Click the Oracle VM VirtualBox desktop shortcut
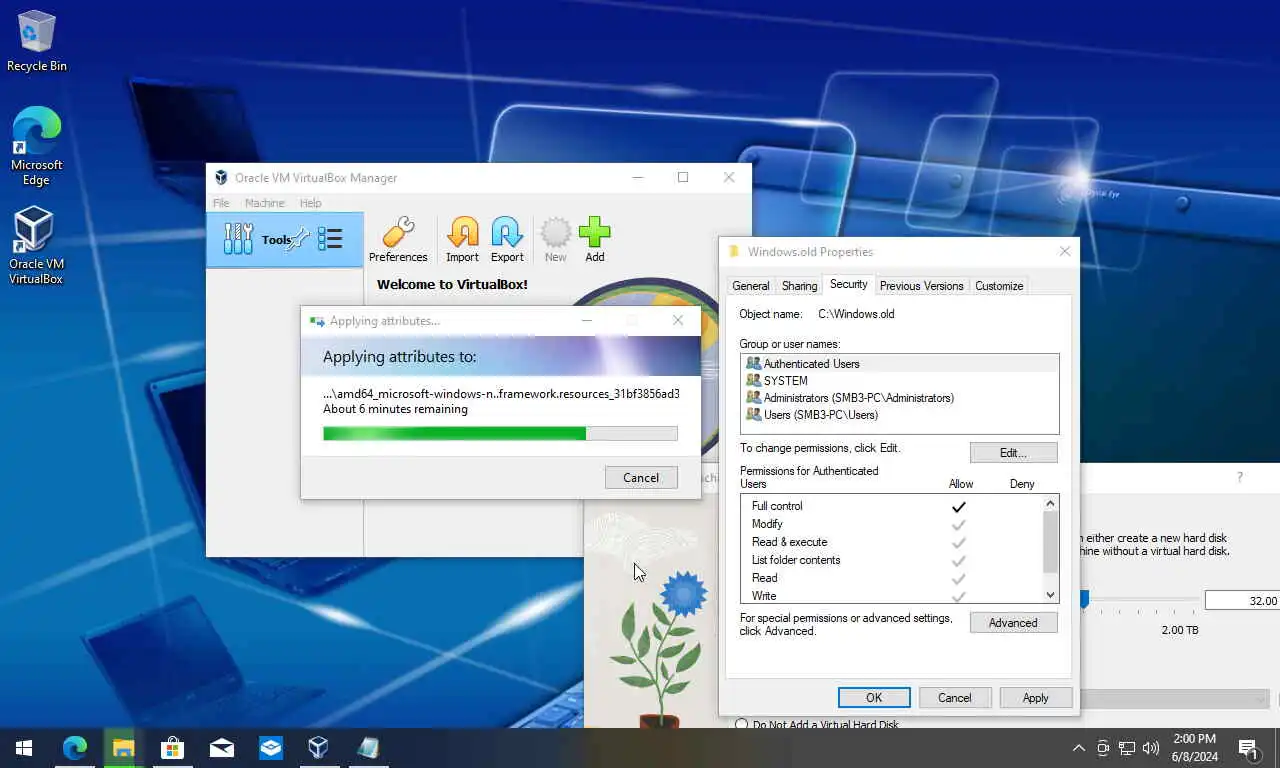 36,246
